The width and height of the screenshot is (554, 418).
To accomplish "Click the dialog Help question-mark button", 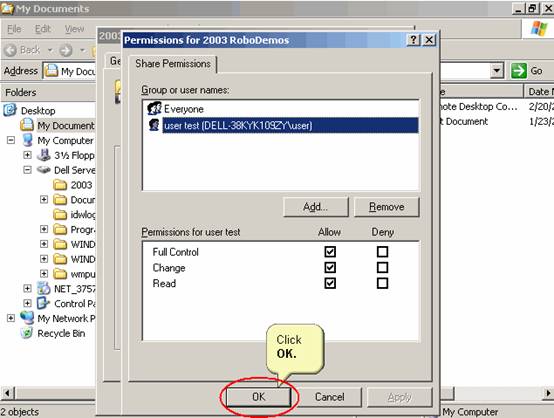I will click(413, 40).
